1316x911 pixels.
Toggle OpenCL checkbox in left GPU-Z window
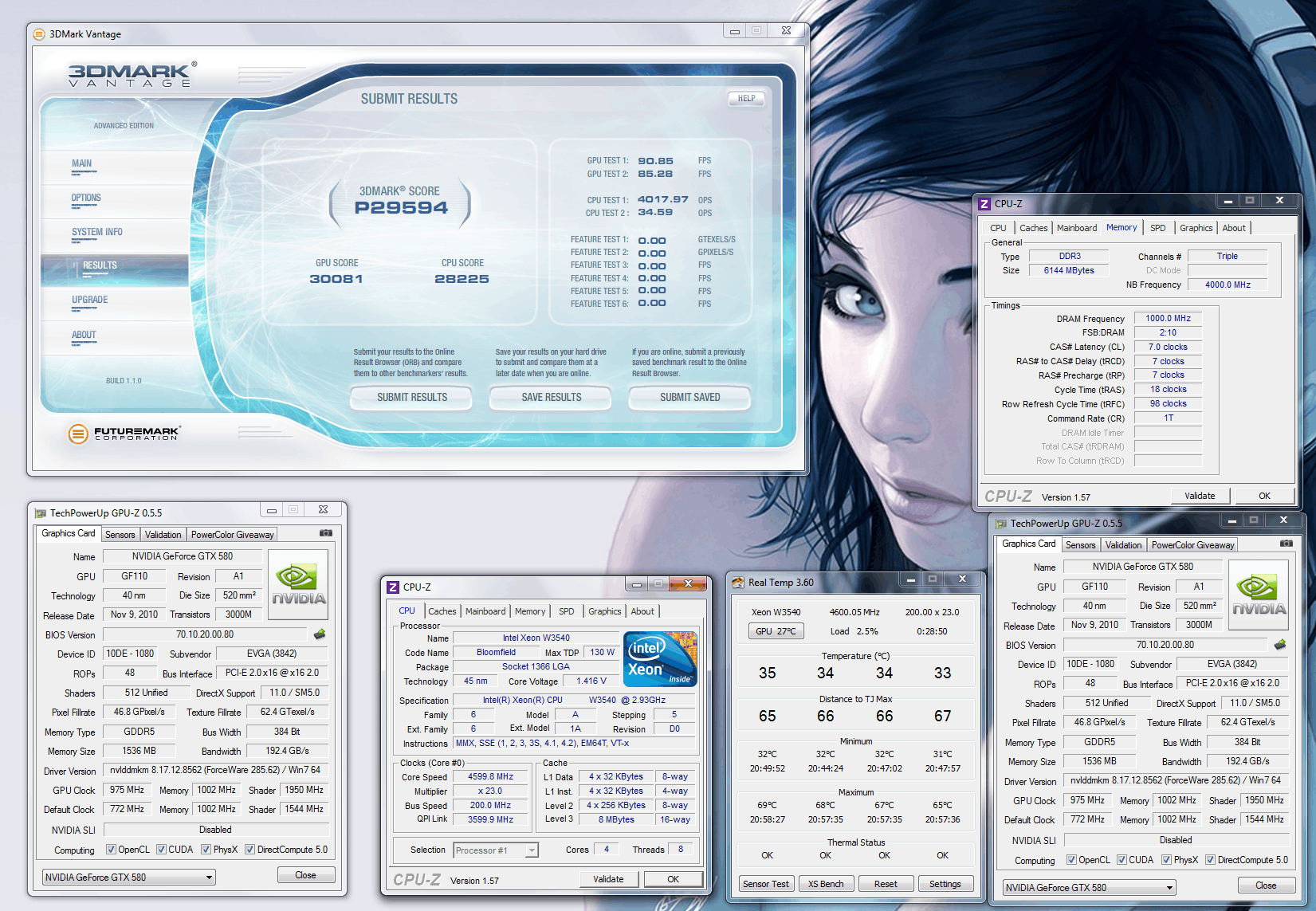(x=111, y=850)
